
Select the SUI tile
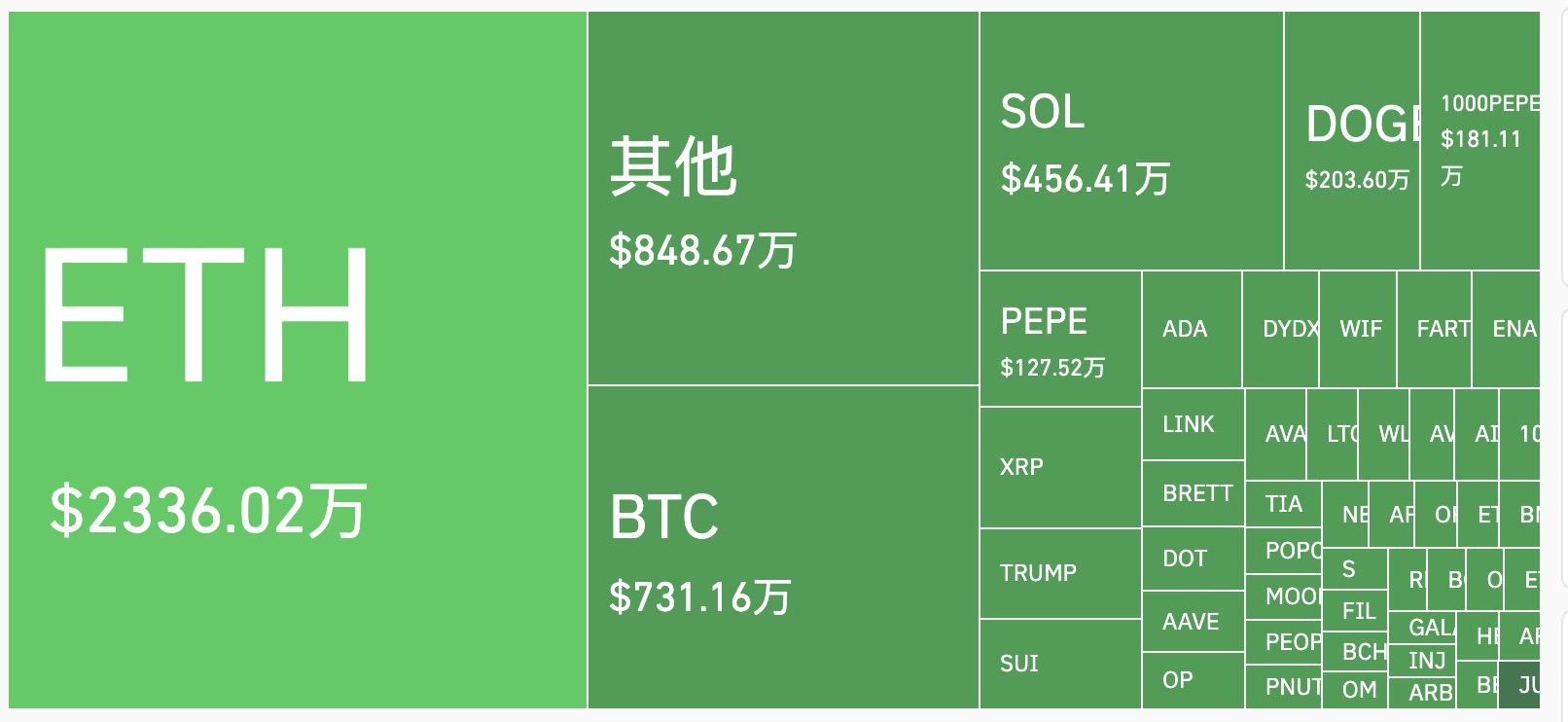tap(1060, 665)
